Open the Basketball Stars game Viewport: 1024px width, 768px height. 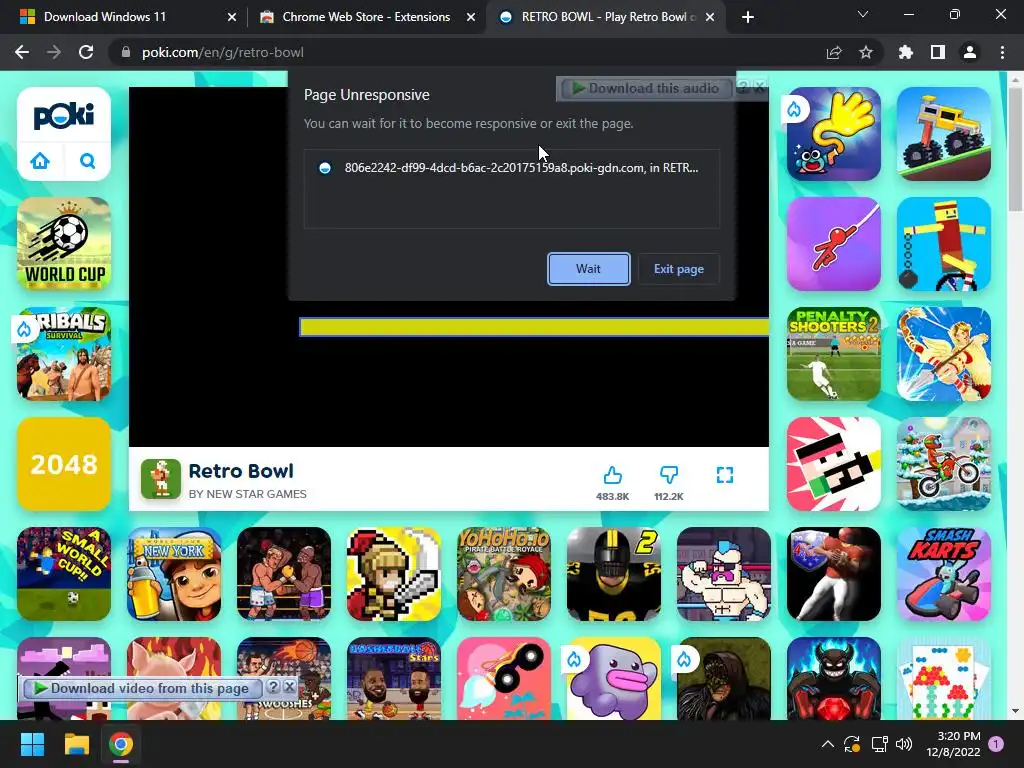pos(394,679)
